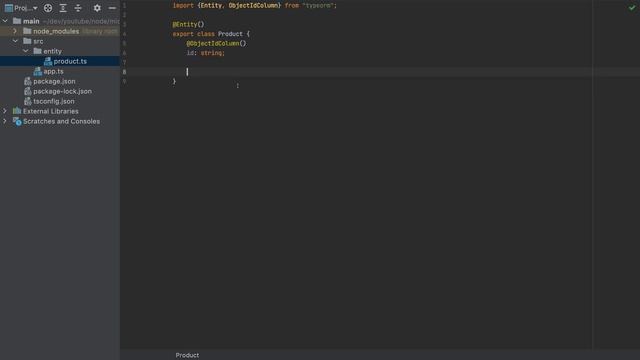This screenshot has height=360, width=640.
Task: Click the @Entity() decorator text
Action: [188, 24]
